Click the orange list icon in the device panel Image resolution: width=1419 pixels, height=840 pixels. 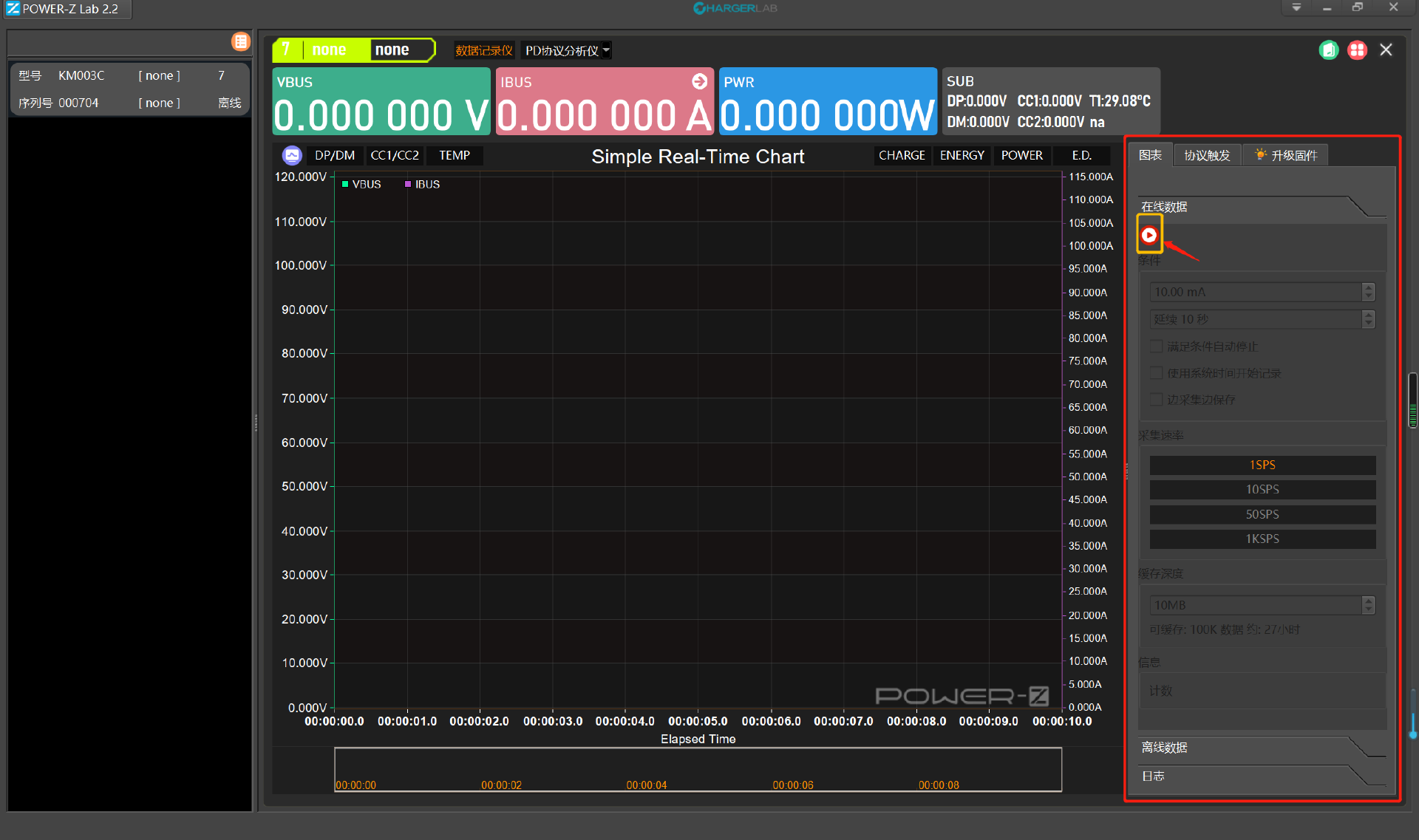(241, 41)
